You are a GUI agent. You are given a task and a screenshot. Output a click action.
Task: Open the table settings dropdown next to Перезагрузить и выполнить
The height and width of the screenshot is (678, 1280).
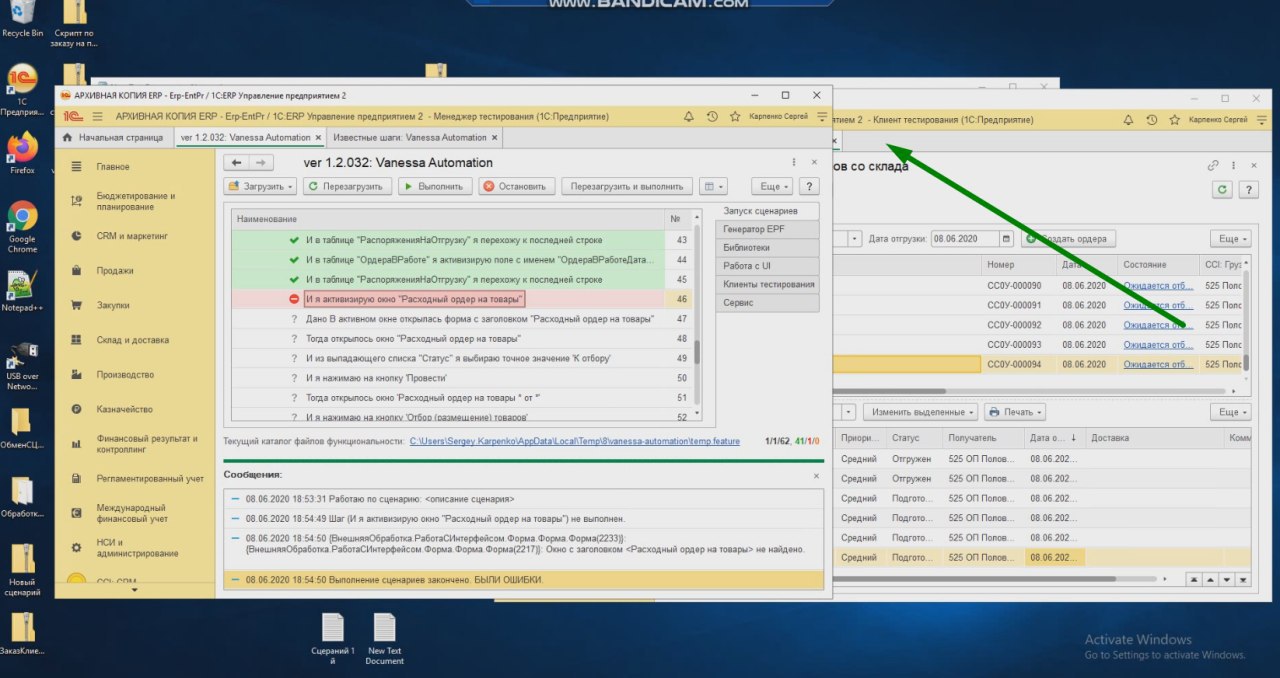[x=713, y=186]
